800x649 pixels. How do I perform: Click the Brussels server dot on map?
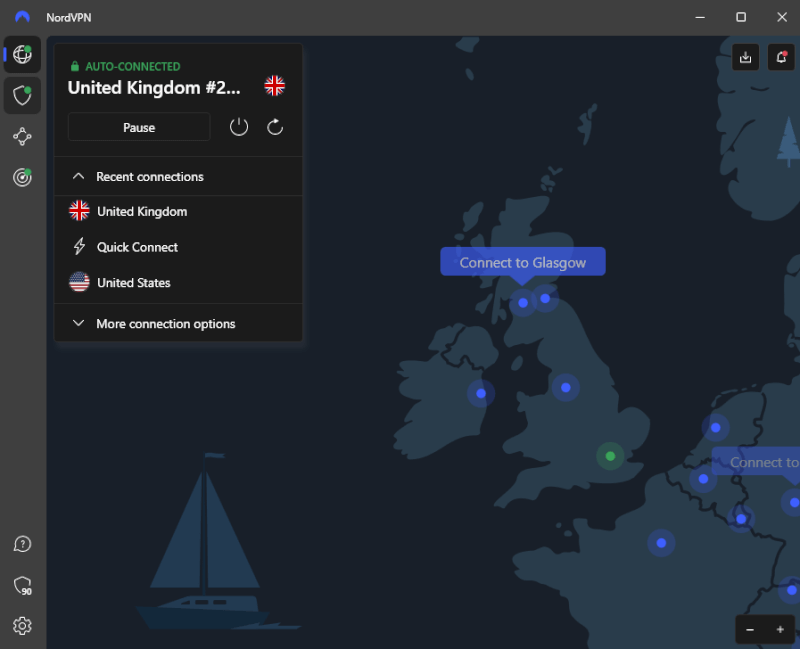click(x=704, y=479)
